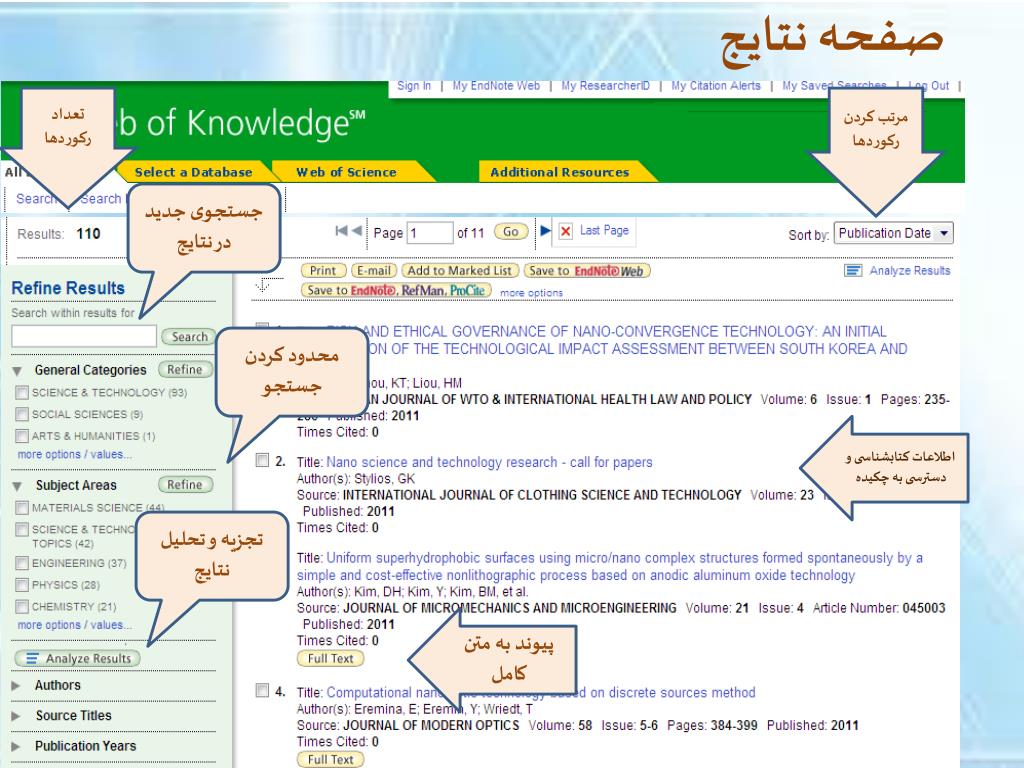Click the Go page button
This screenshot has height=768, width=1024.
coord(511,232)
